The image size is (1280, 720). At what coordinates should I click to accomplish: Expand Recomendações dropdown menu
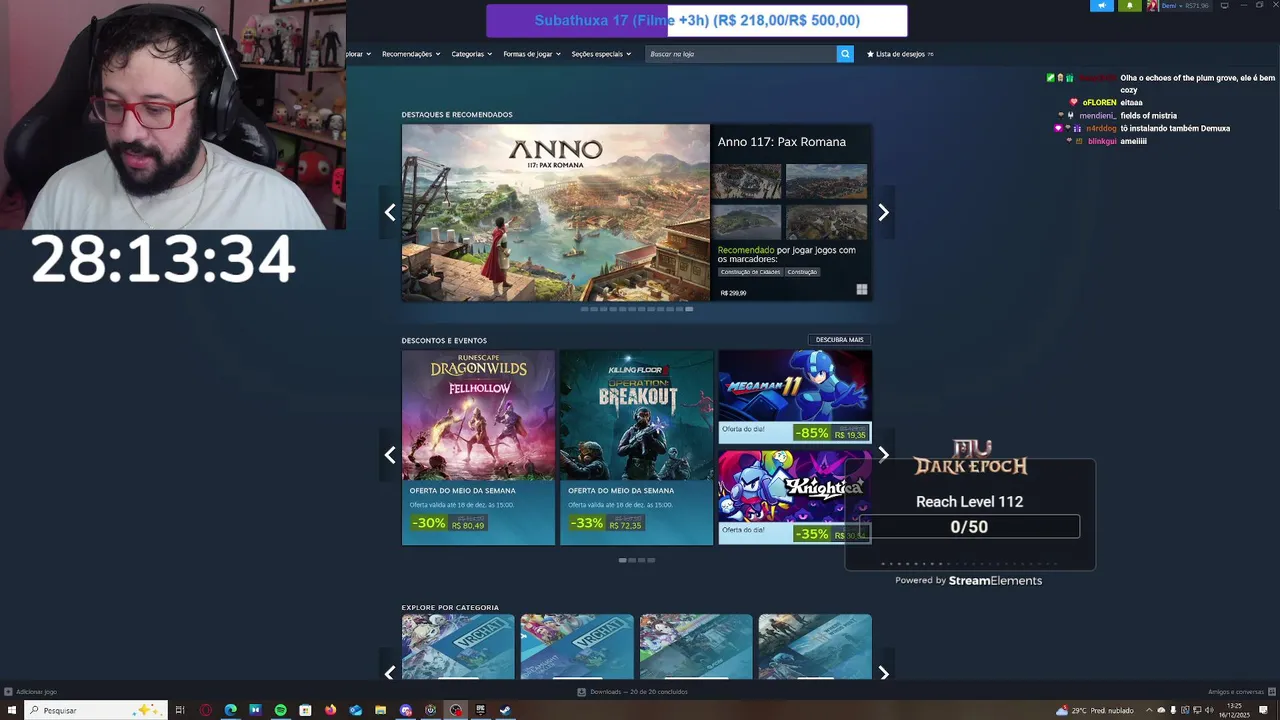click(411, 54)
